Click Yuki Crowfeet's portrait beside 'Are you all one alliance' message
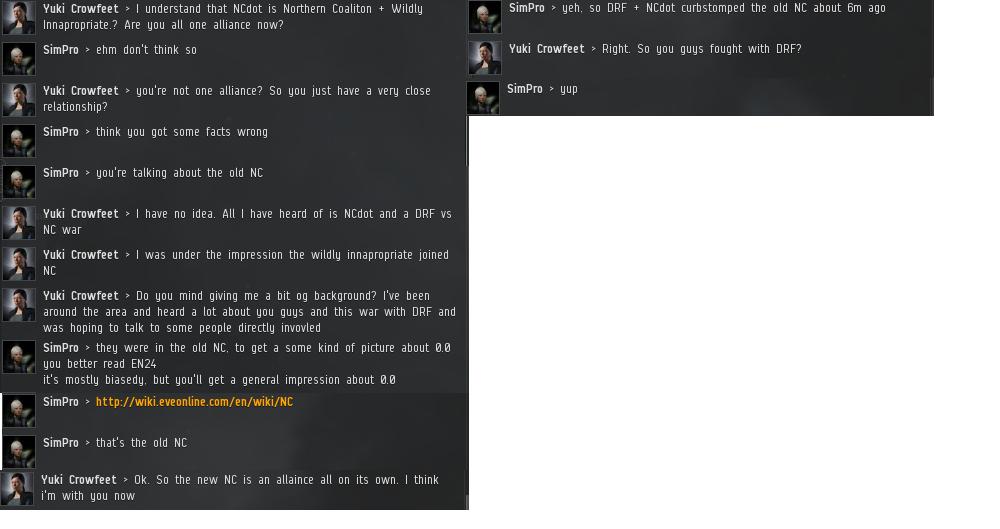This screenshot has height=529, width=1000. [19, 17]
